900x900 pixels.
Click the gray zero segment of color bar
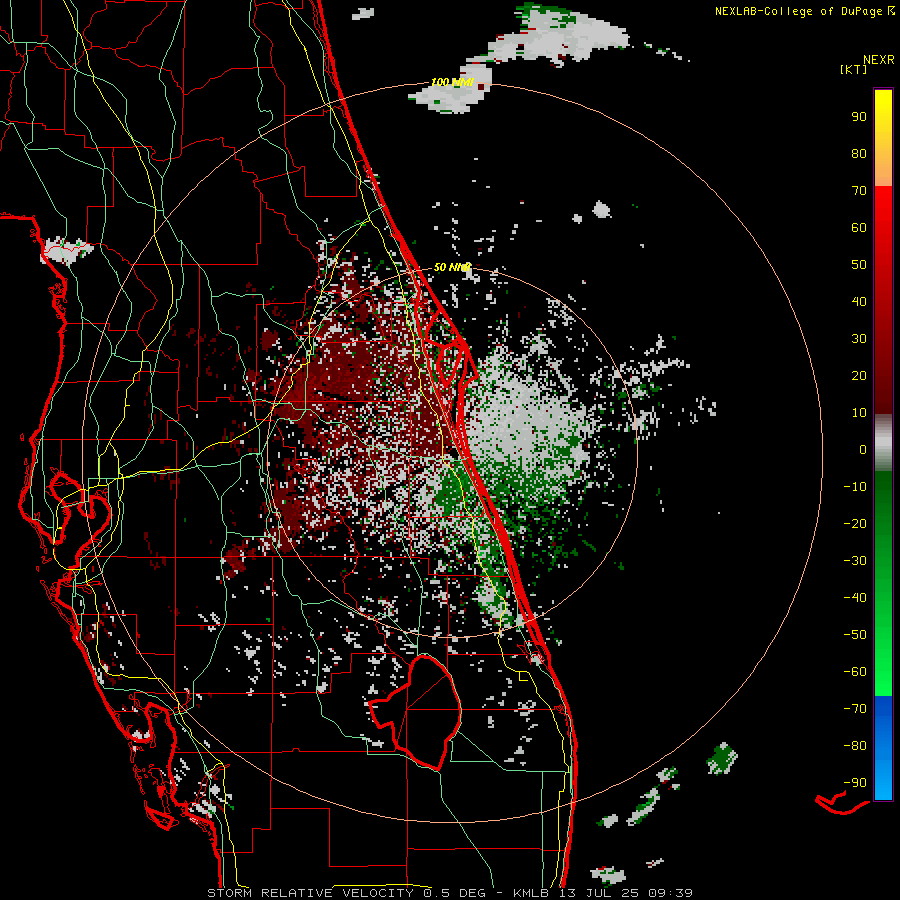coord(883,443)
